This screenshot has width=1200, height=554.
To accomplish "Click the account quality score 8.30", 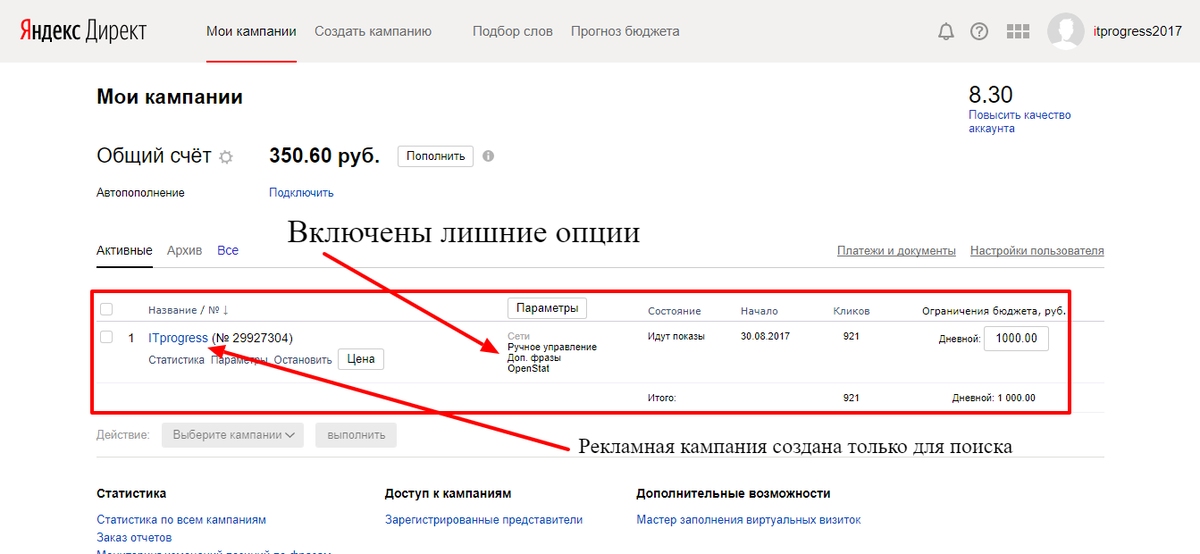I will (x=990, y=95).
